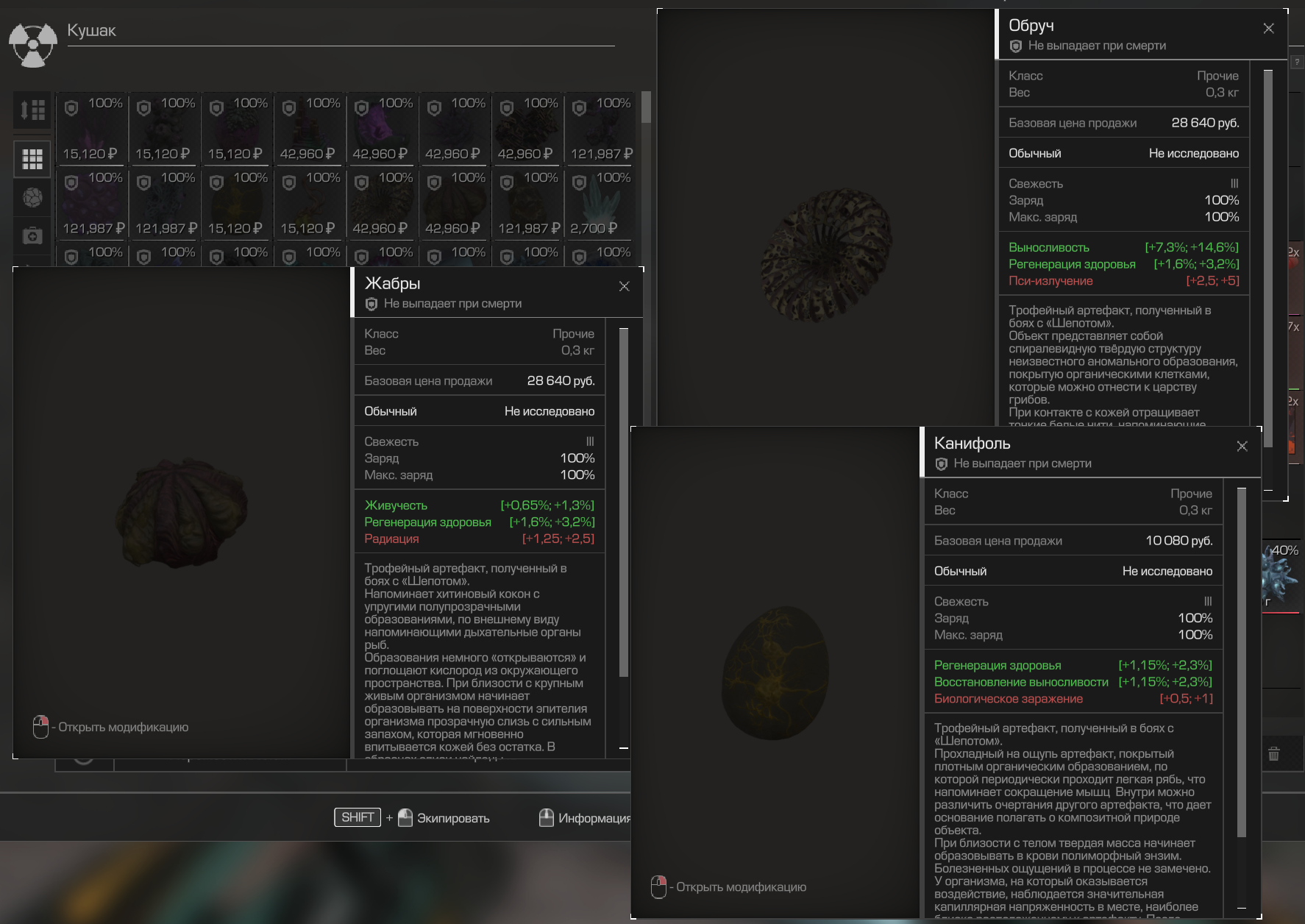
Task: Click the Жабры description scrollbar
Action: 624,502
